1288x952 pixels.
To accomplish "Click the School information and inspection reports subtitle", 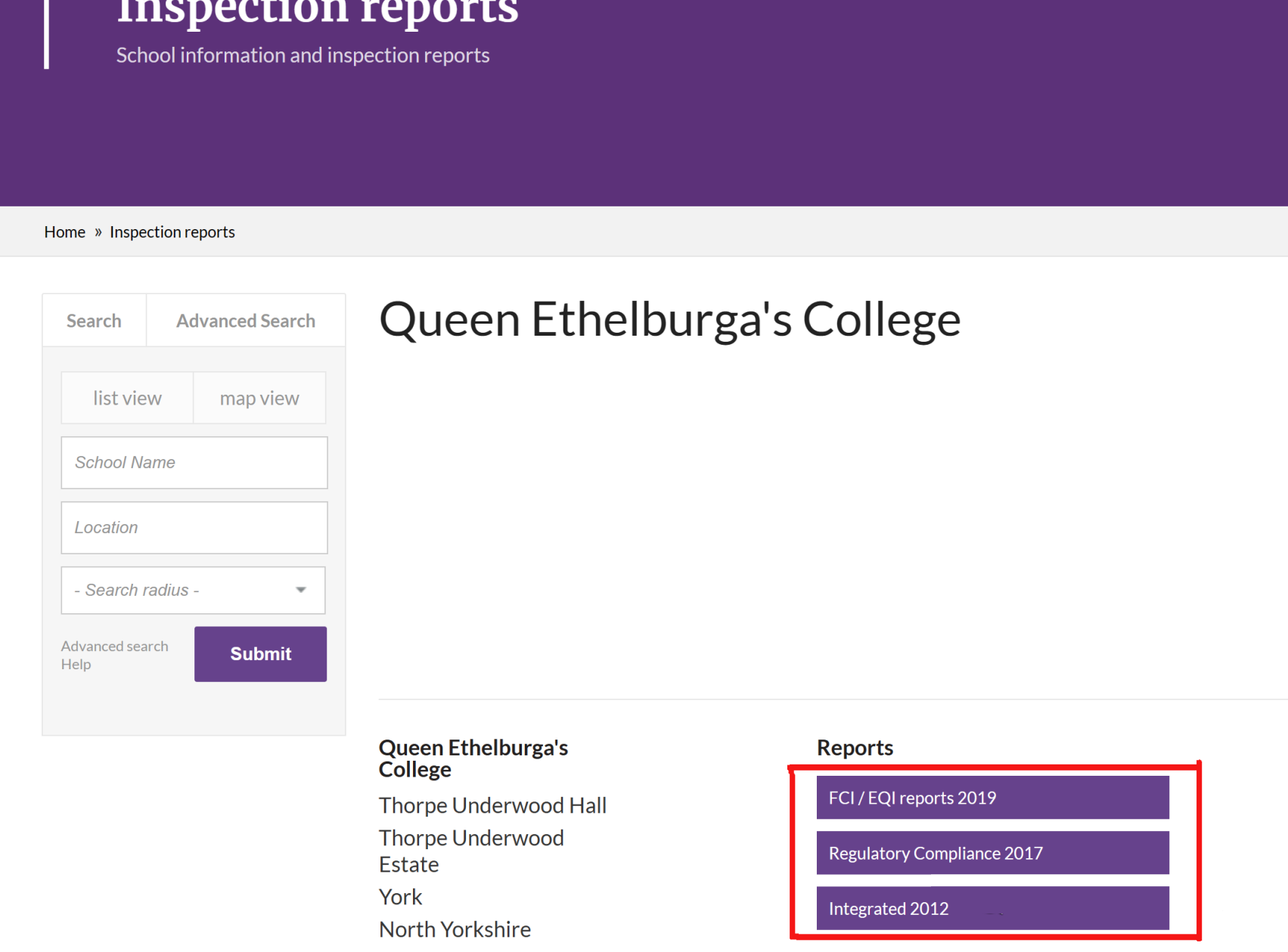I will pos(303,55).
